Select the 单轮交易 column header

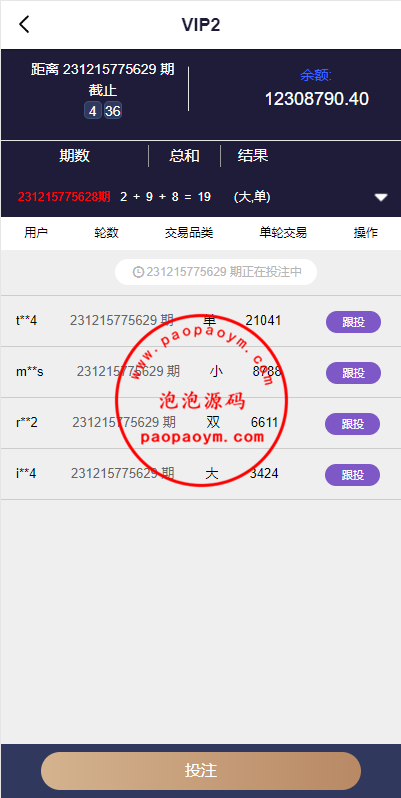coord(283,233)
